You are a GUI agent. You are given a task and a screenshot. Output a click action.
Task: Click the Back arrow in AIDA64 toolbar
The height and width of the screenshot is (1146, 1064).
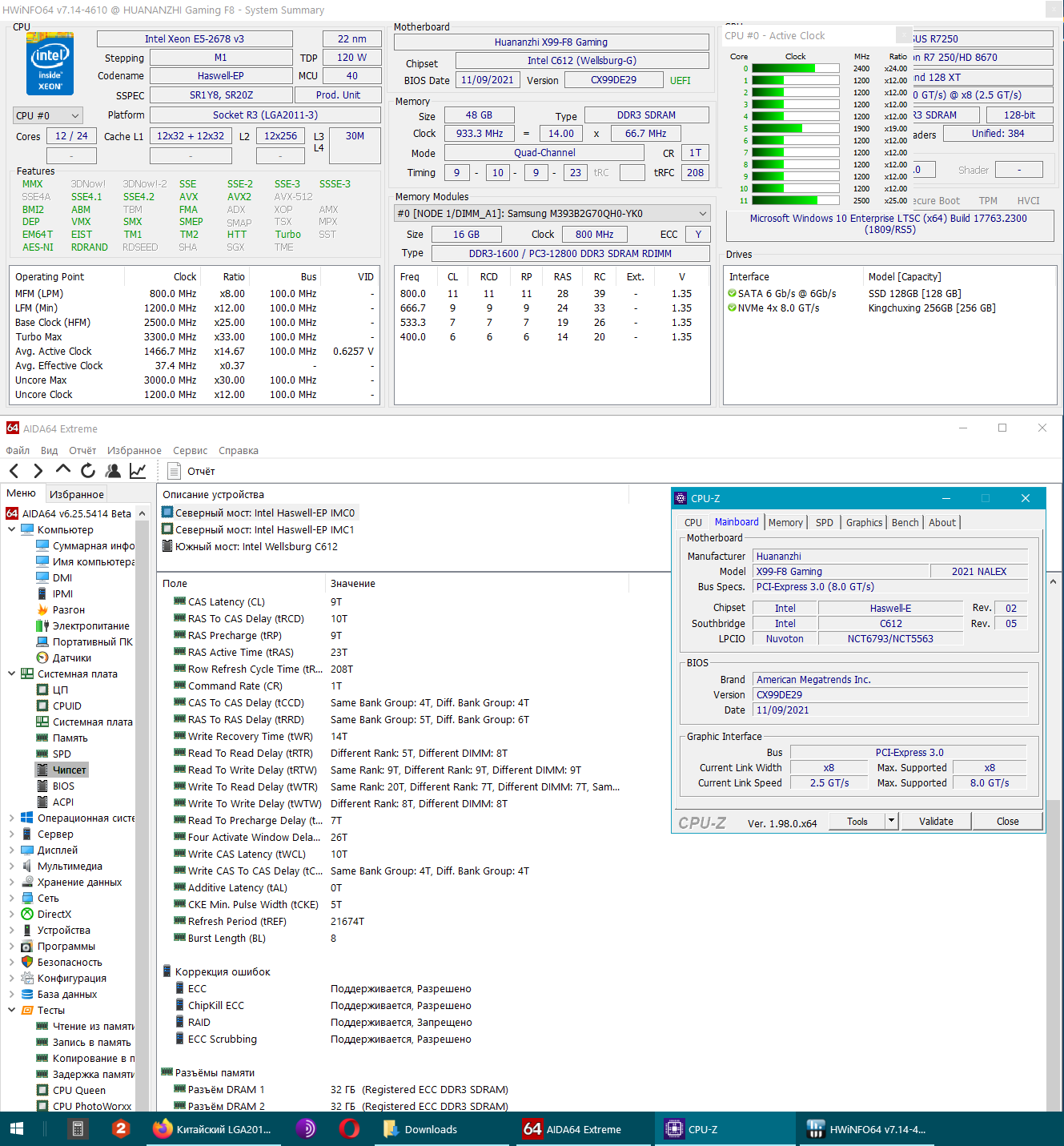point(14,471)
